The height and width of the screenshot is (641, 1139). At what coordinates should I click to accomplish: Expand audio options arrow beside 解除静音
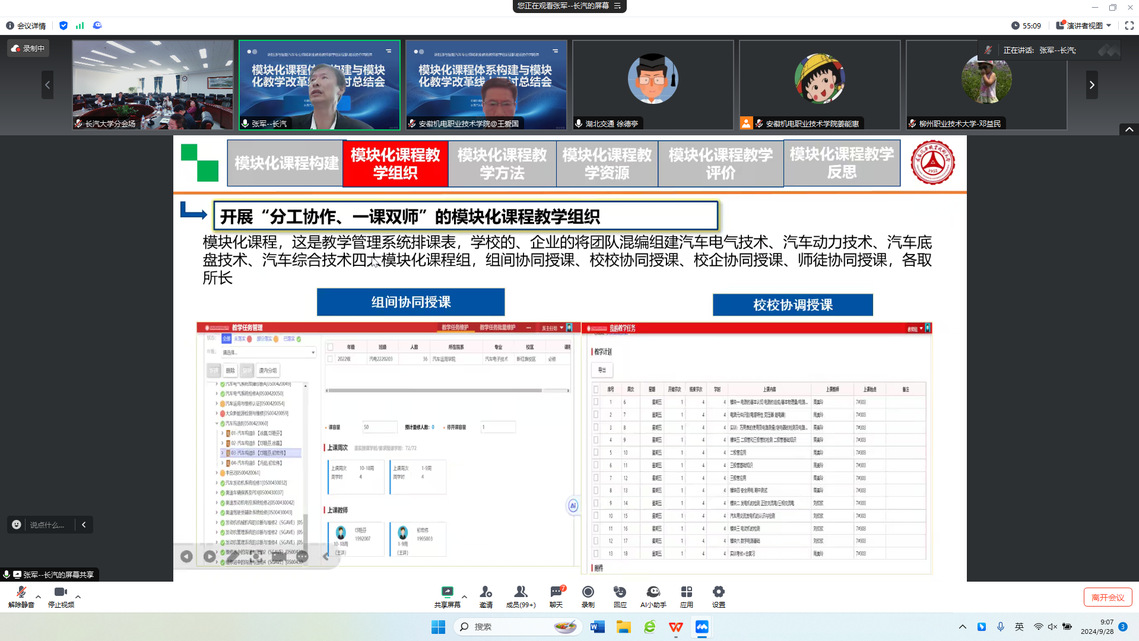pyautogui.click(x=38, y=596)
